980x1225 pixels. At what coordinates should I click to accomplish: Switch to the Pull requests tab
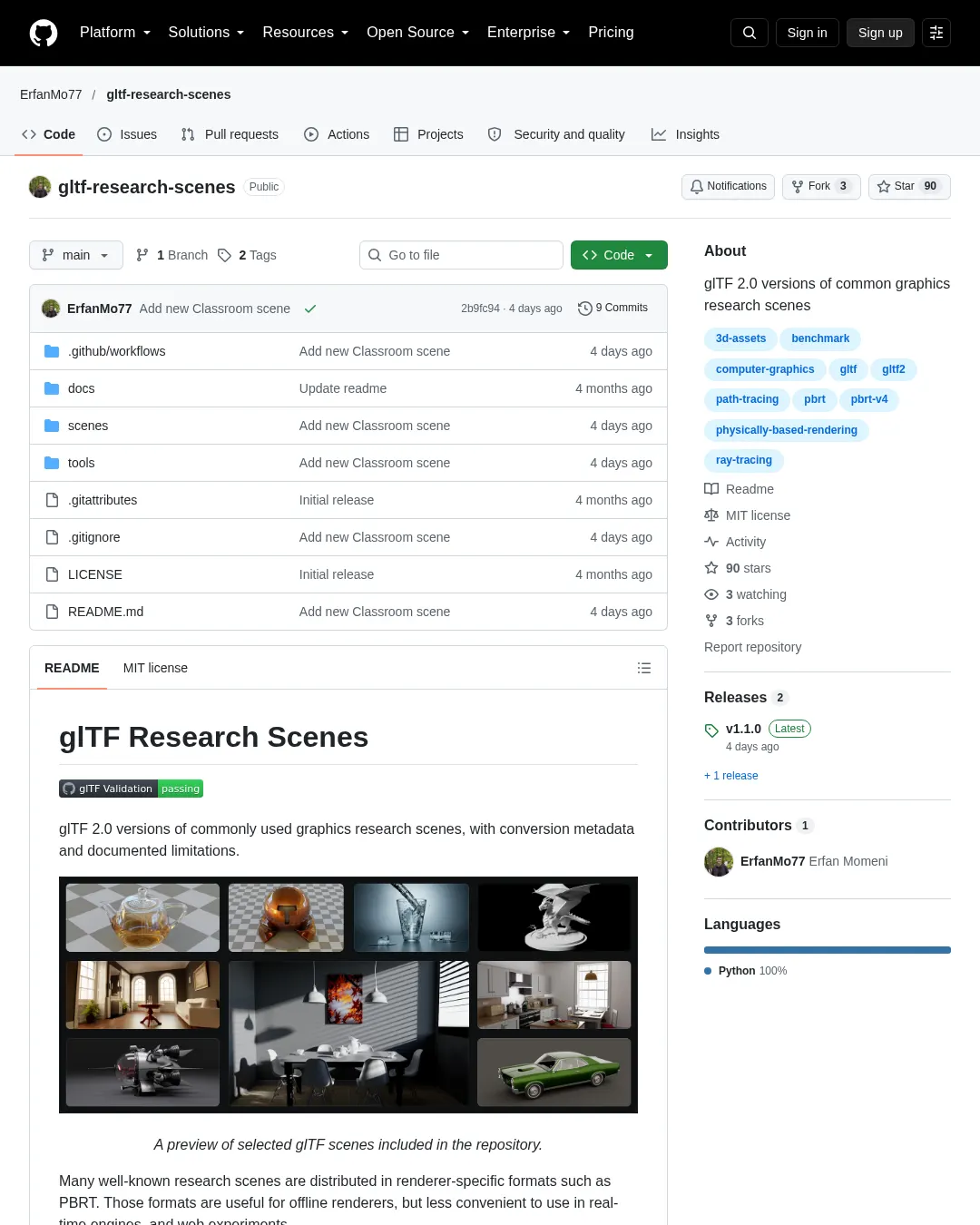click(x=230, y=134)
